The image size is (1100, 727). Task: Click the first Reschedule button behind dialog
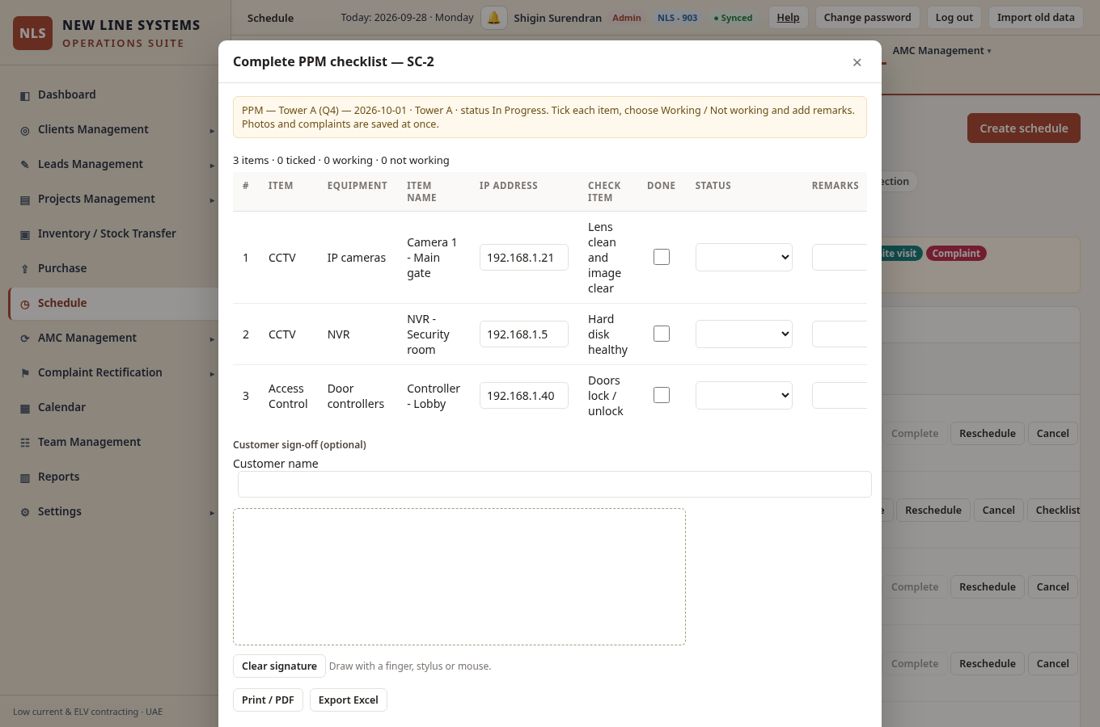(987, 434)
